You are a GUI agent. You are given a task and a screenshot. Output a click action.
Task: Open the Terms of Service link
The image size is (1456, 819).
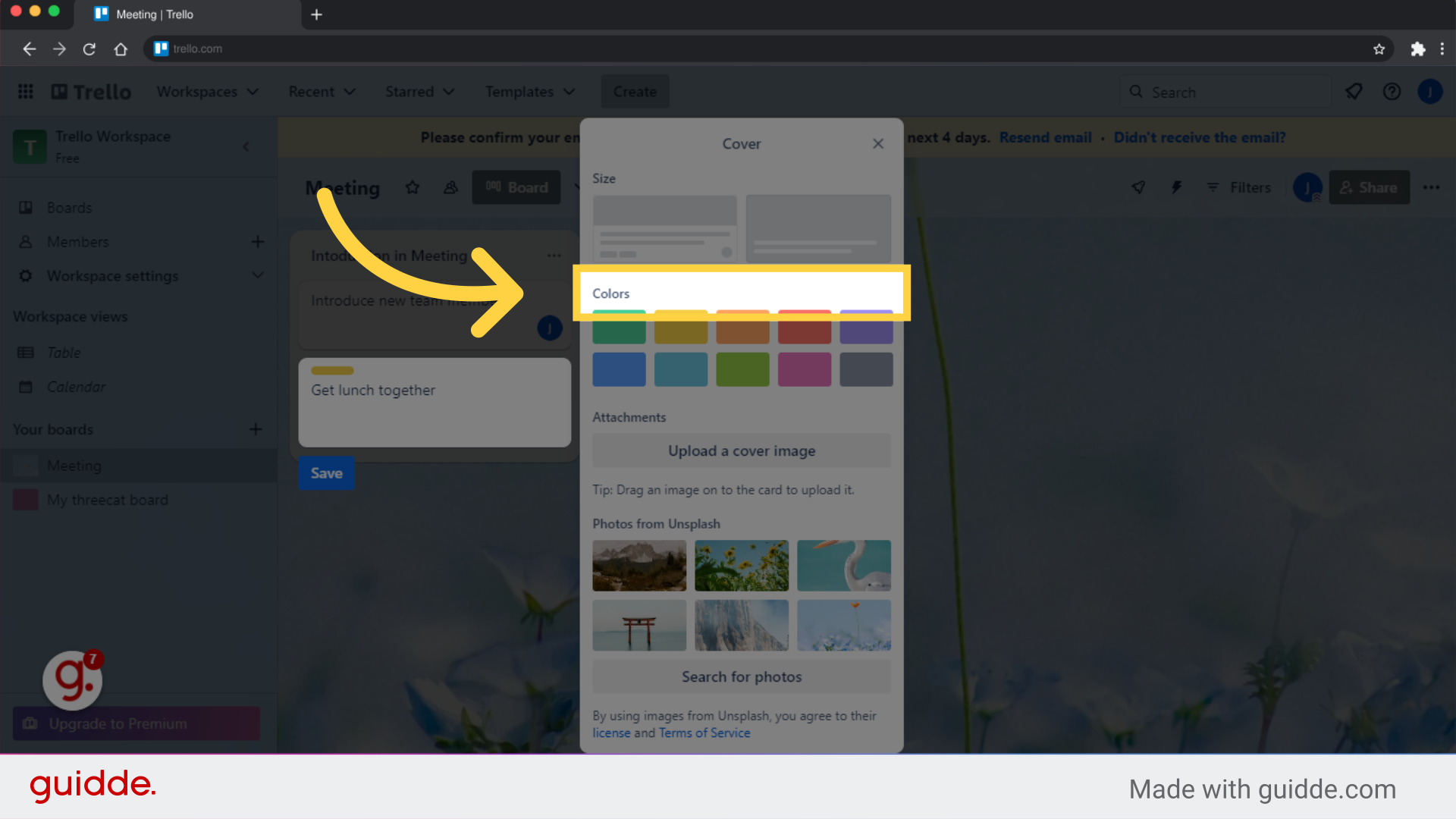(704, 733)
